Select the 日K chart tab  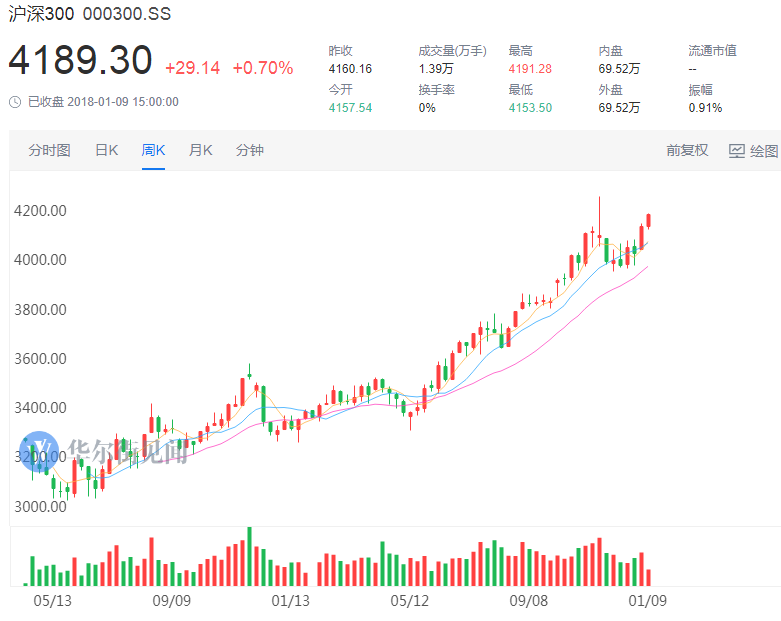(x=106, y=151)
